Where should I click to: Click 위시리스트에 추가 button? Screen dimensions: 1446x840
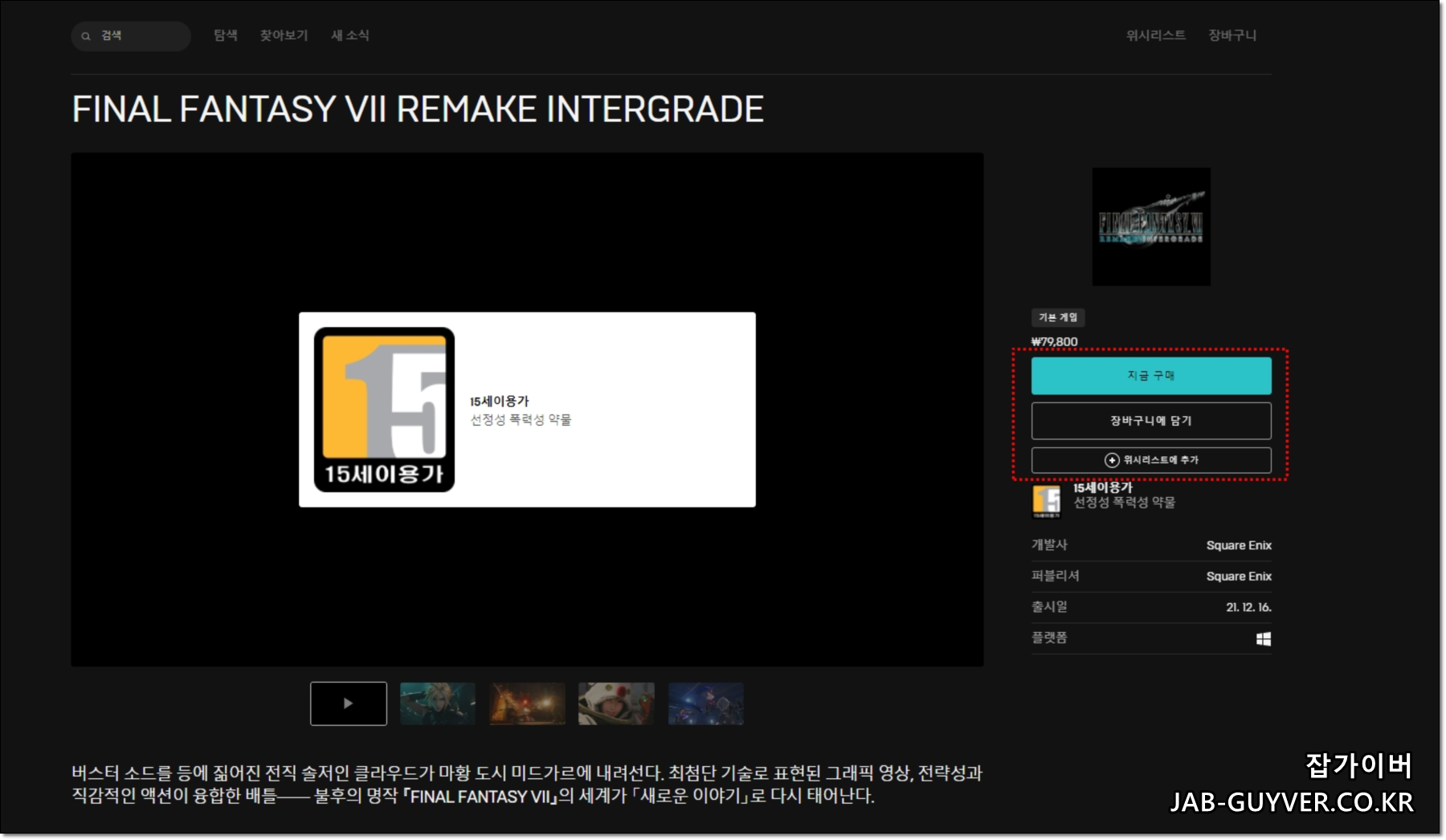click(x=1151, y=460)
